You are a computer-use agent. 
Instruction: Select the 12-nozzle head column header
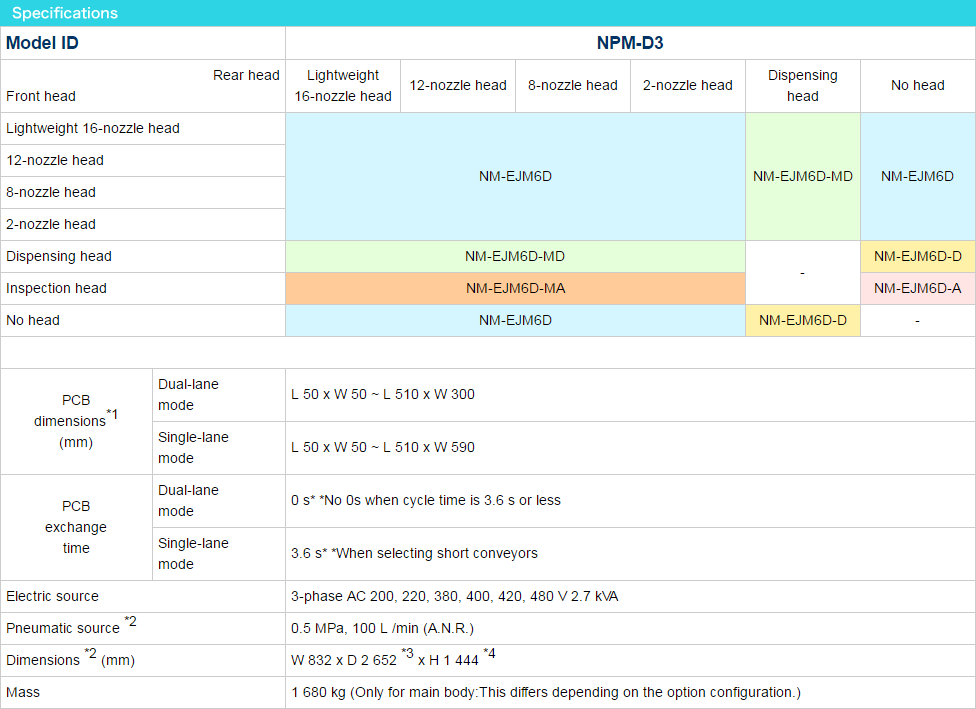pyautogui.click(x=458, y=85)
